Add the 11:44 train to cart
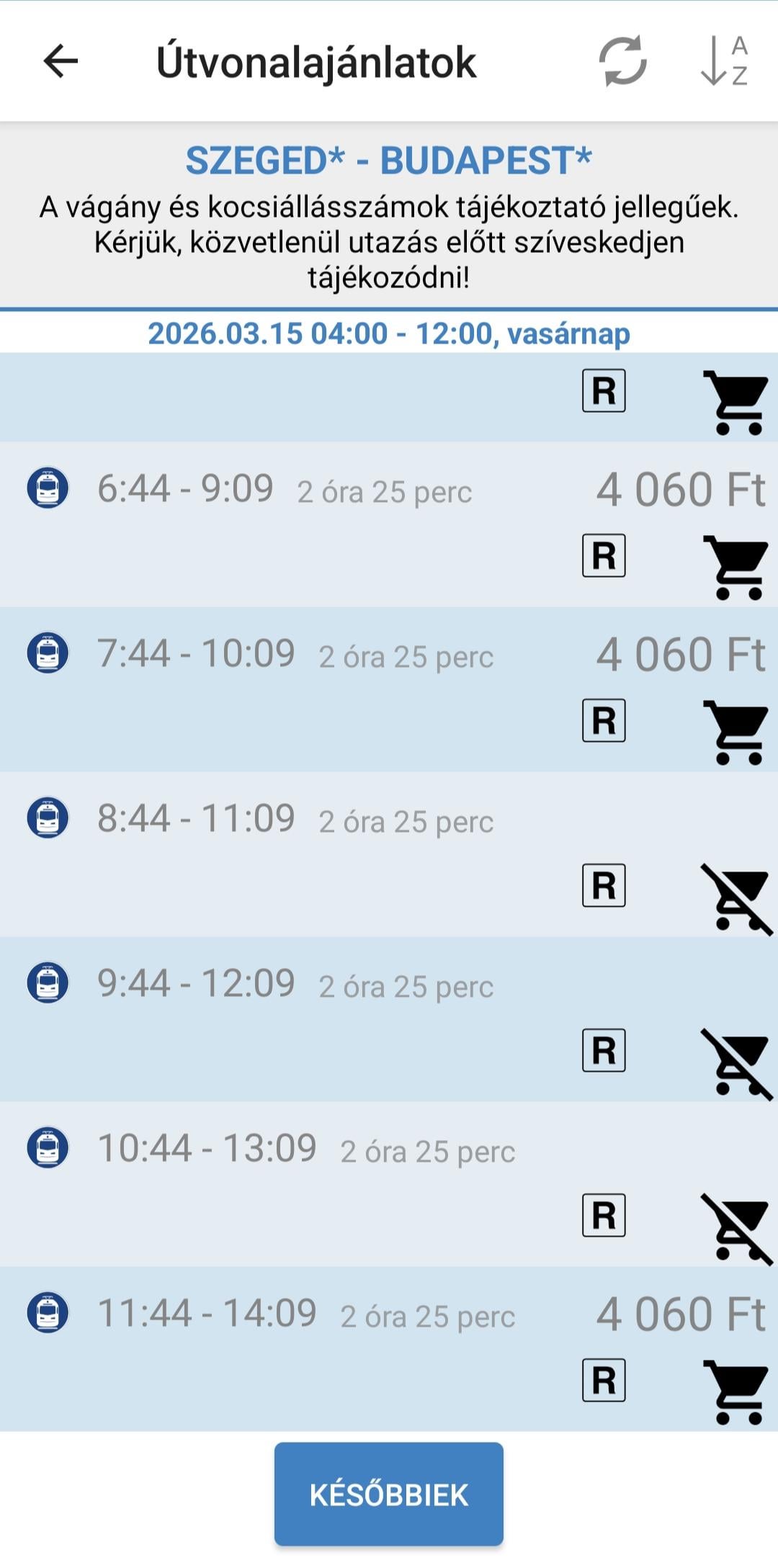The width and height of the screenshot is (778, 1568). [x=736, y=1392]
